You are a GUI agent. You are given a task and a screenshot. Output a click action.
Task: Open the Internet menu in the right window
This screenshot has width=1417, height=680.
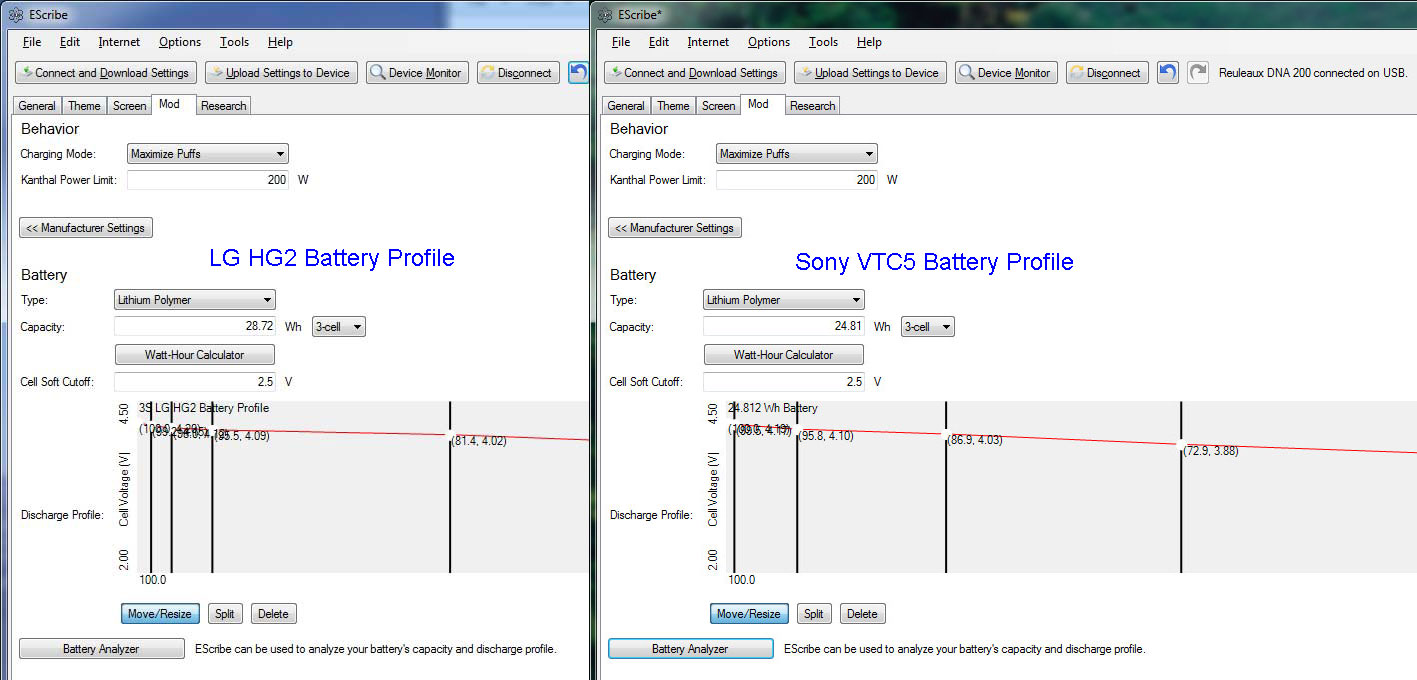708,42
